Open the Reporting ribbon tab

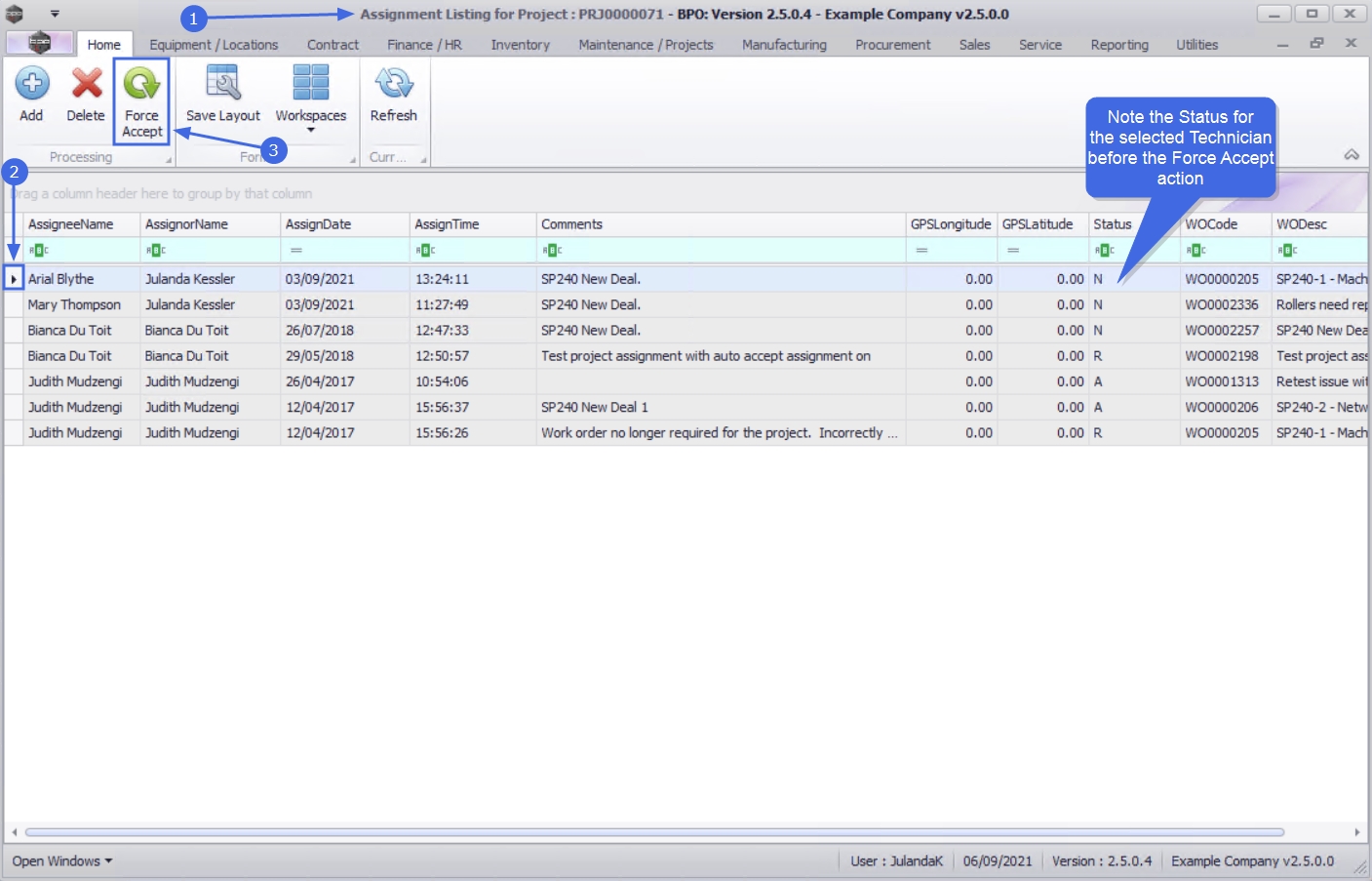tap(1118, 45)
